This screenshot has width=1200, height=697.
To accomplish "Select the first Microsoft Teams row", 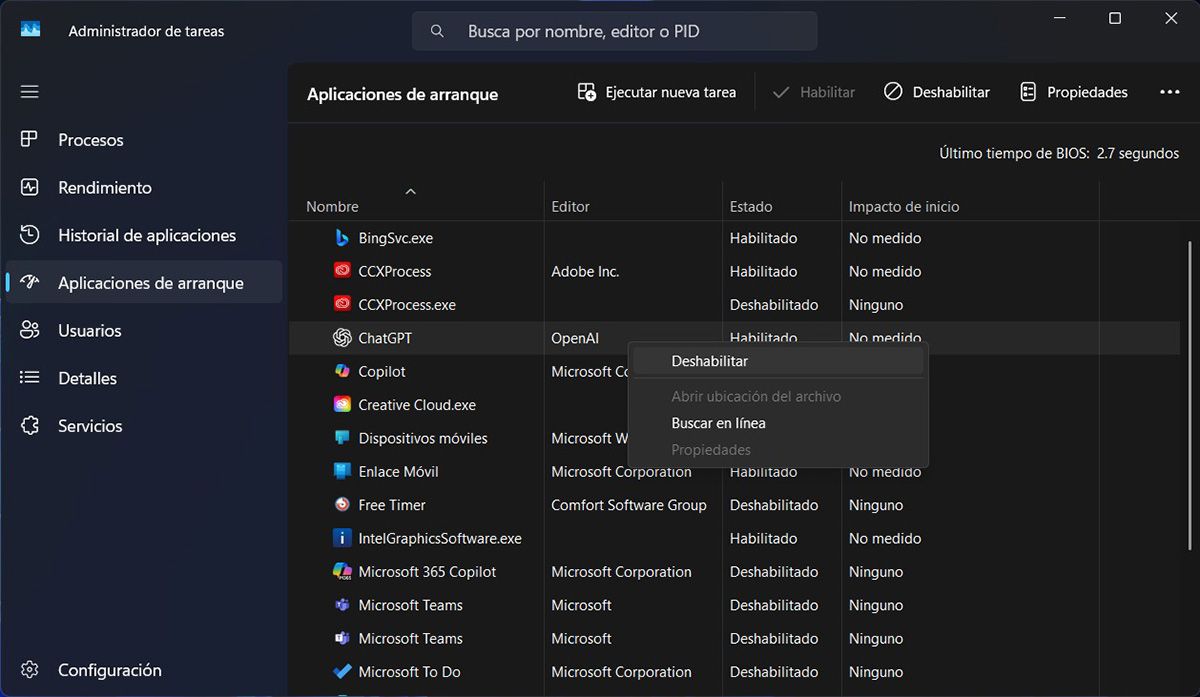I will (734, 605).
